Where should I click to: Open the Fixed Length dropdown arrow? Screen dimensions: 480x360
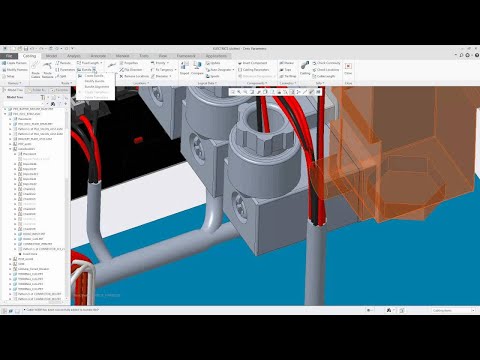coord(101,63)
